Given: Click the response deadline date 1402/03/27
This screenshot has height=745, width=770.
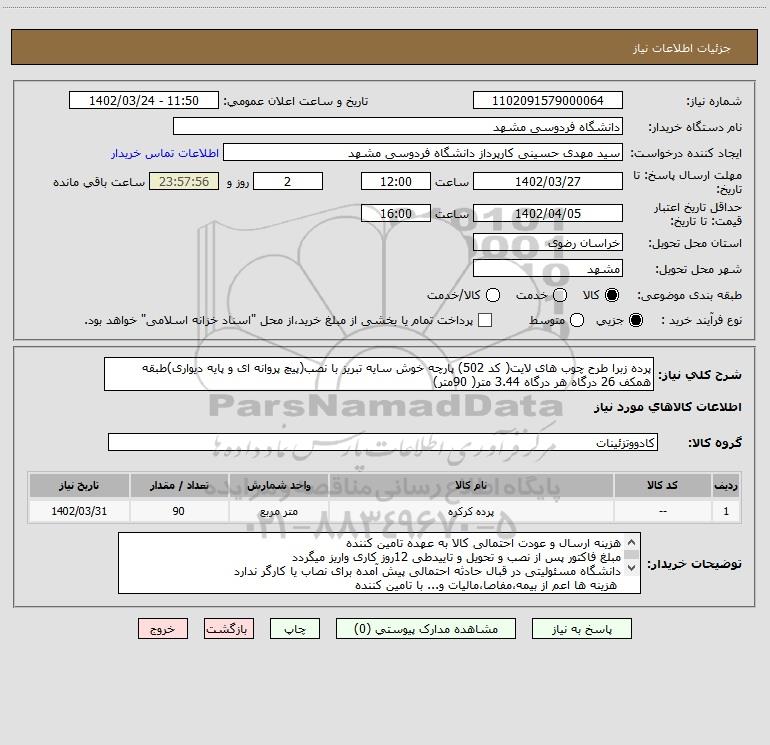Looking at the screenshot, I should 548,181.
